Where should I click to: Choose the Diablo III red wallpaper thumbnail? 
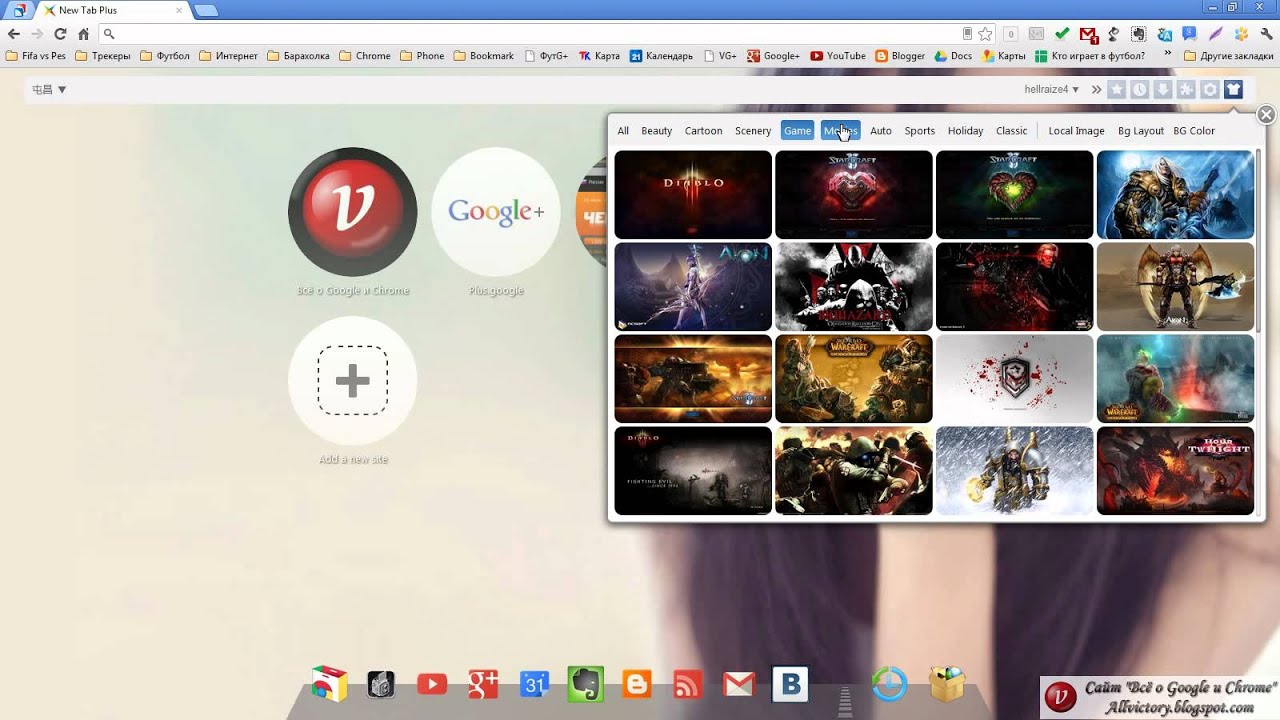point(693,195)
